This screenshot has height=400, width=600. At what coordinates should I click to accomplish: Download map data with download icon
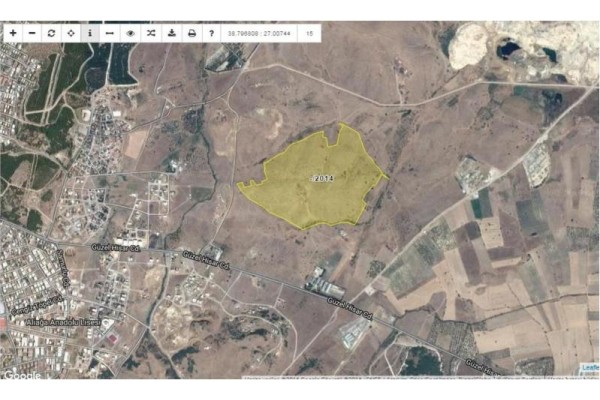(171, 33)
